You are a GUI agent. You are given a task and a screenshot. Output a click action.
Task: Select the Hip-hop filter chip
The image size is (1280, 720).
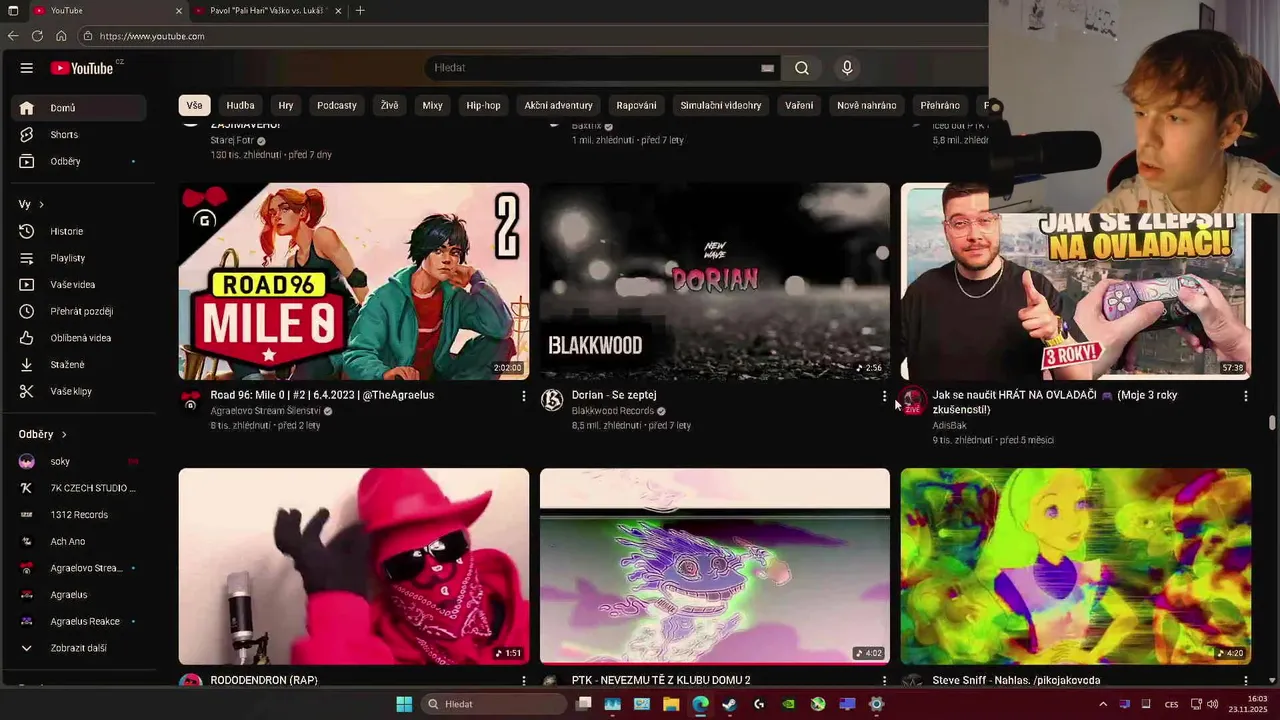pyautogui.click(x=483, y=105)
